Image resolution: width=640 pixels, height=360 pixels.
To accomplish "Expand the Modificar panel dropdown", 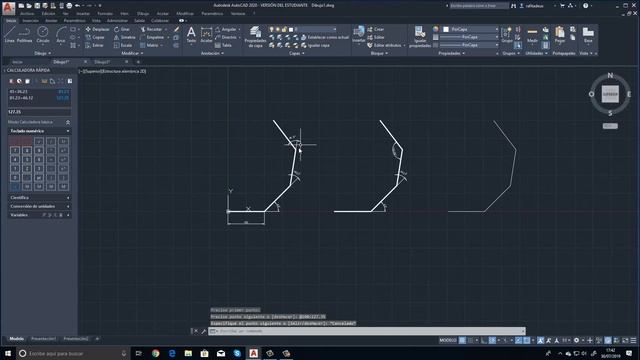I will pyautogui.click(x=132, y=53).
